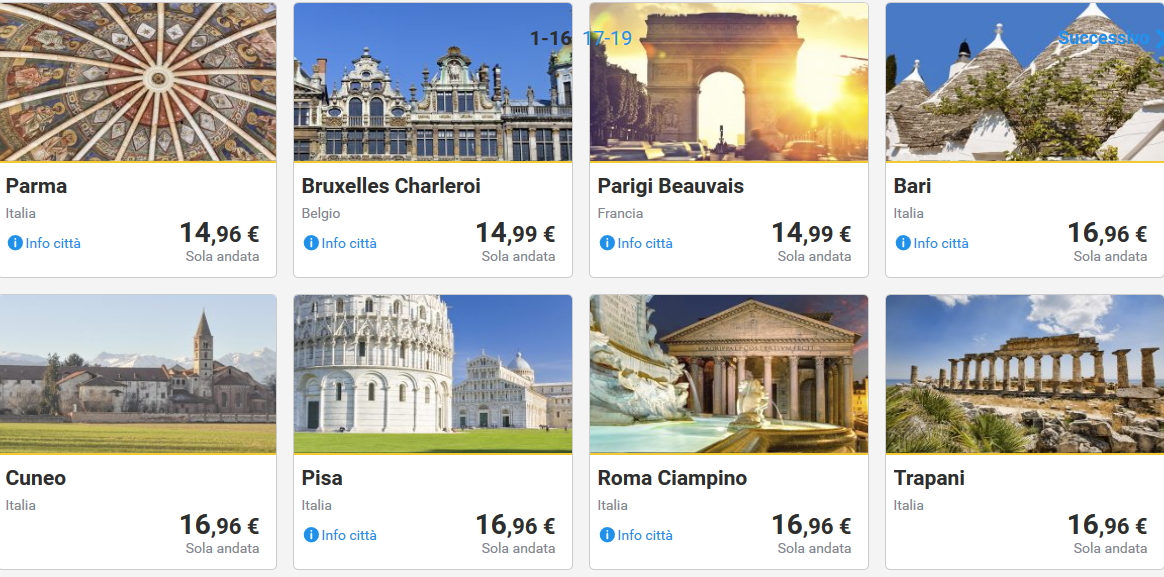
Task: Click the info icon for Bruxelles Charleroi
Action: 311,243
